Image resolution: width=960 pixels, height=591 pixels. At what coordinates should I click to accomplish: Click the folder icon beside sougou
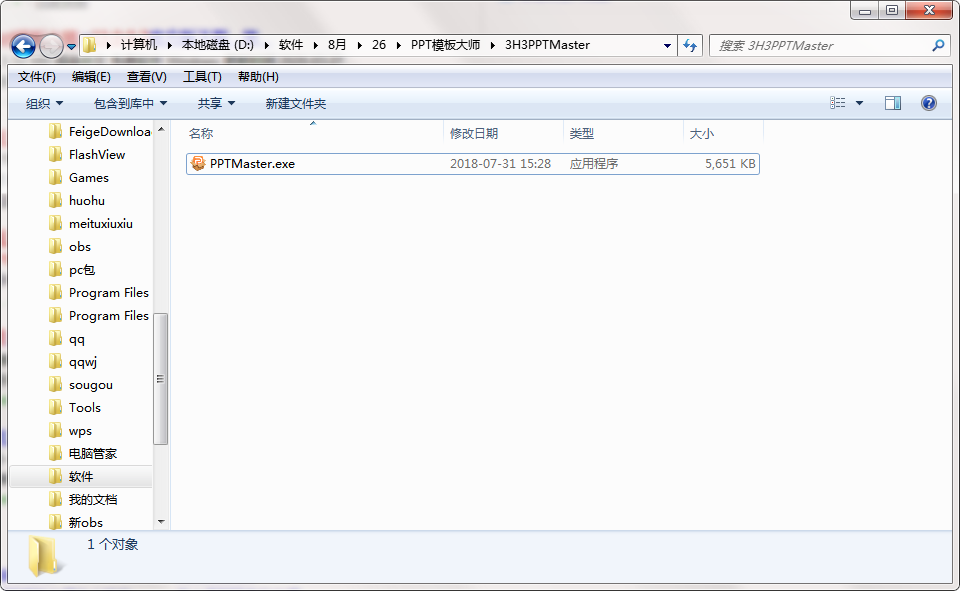point(55,385)
